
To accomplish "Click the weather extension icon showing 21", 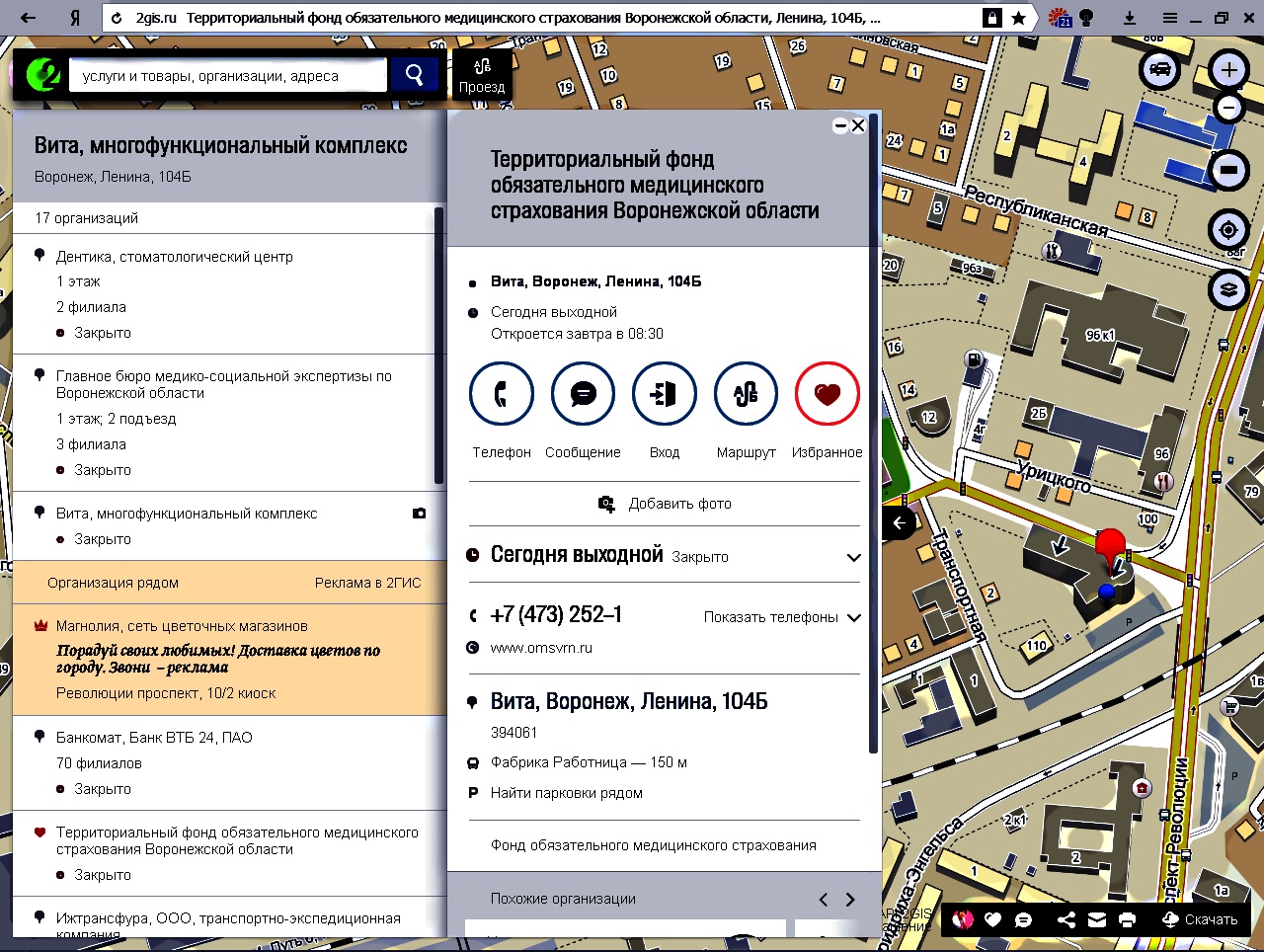I will (x=1060, y=18).
